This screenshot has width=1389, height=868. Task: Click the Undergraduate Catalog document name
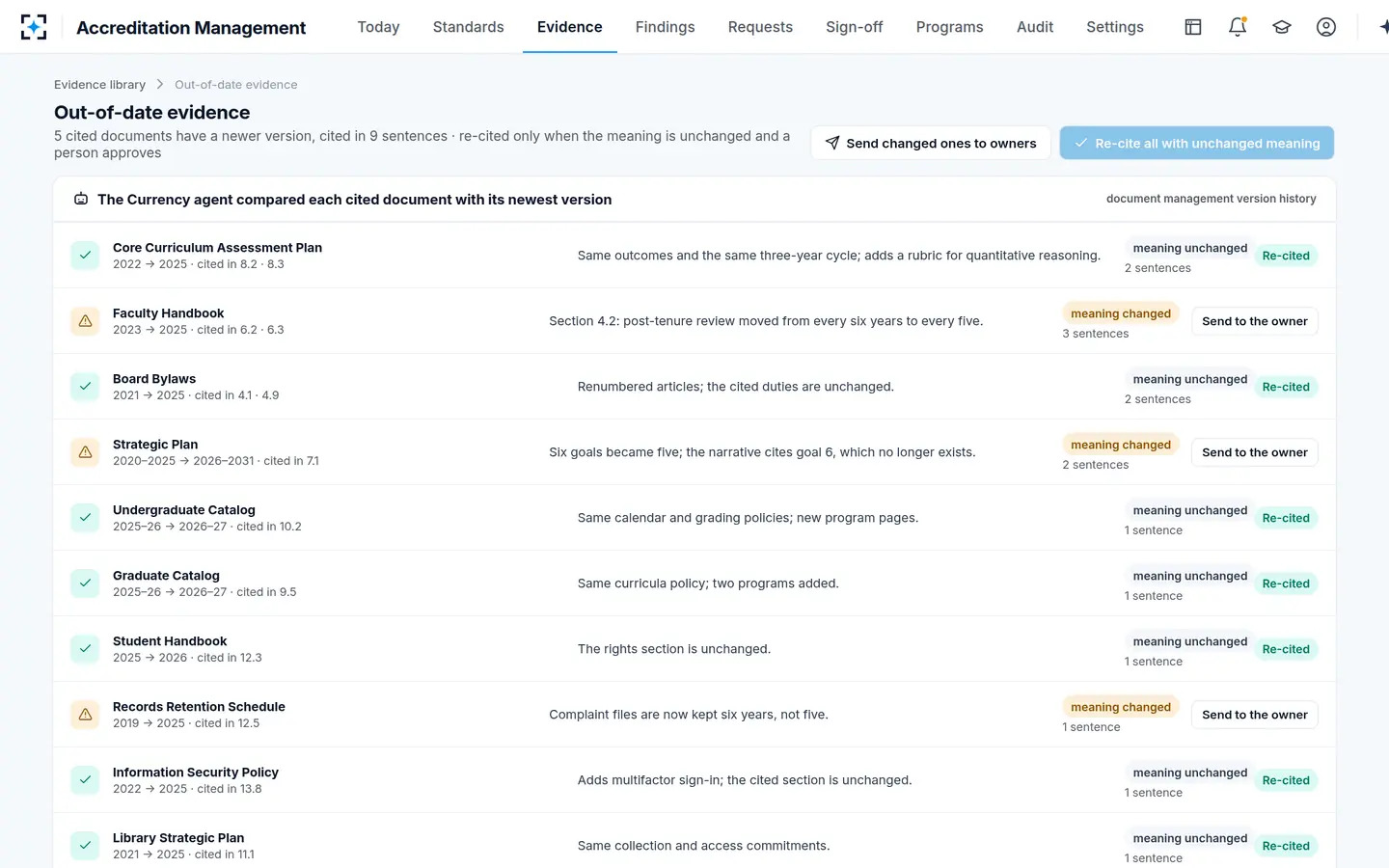(184, 510)
